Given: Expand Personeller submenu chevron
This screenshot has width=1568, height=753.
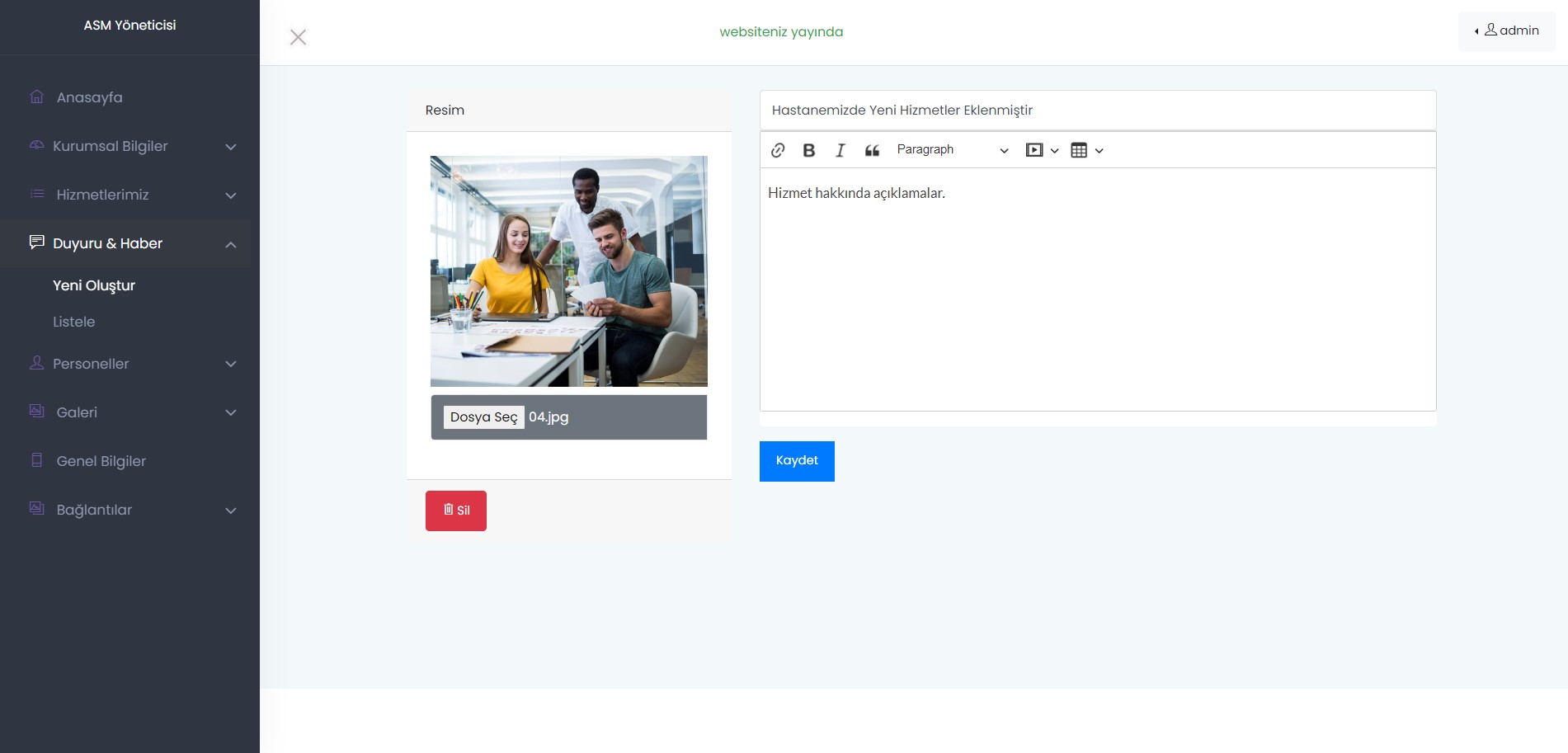Looking at the screenshot, I should point(231,364).
